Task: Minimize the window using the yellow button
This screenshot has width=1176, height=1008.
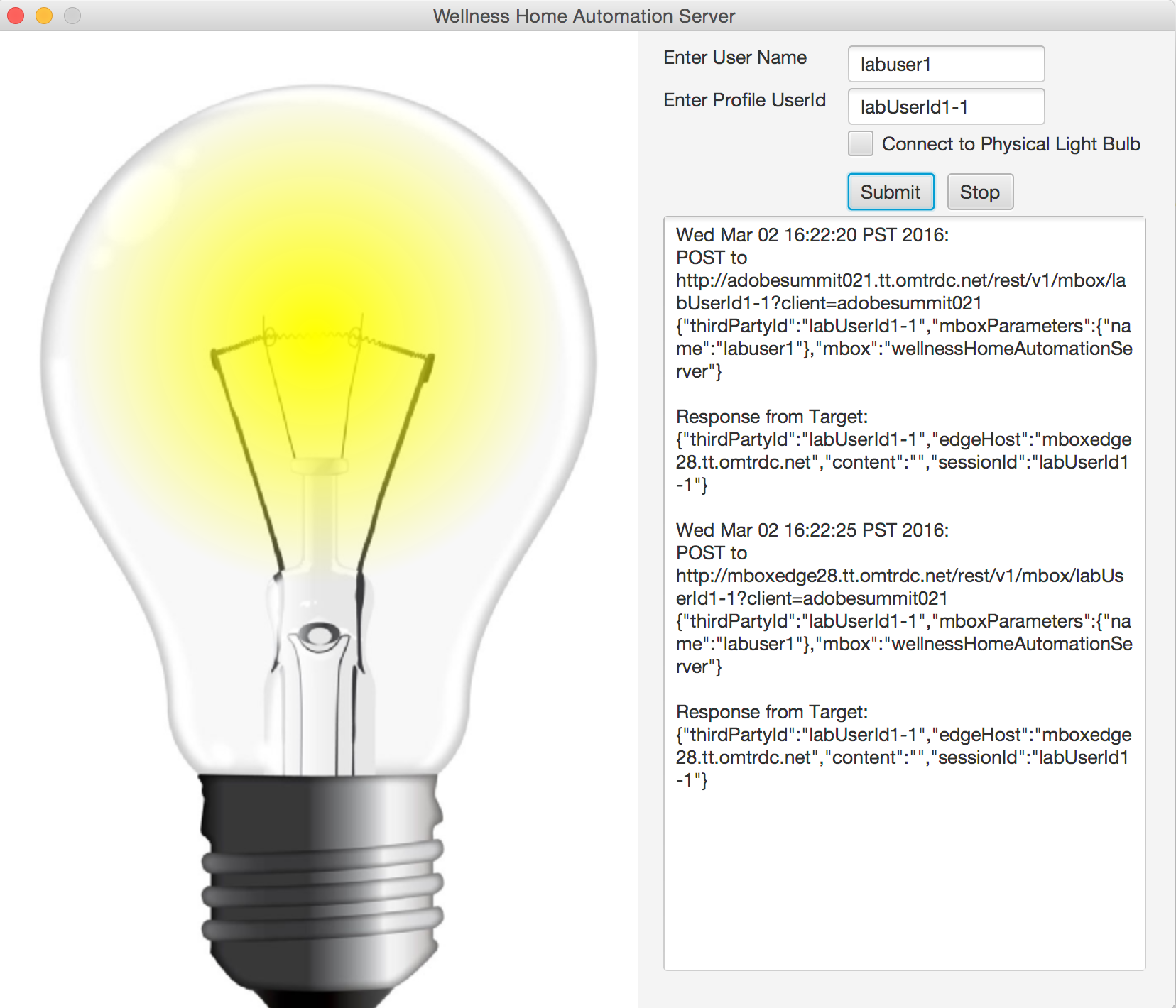Action: [x=44, y=16]
